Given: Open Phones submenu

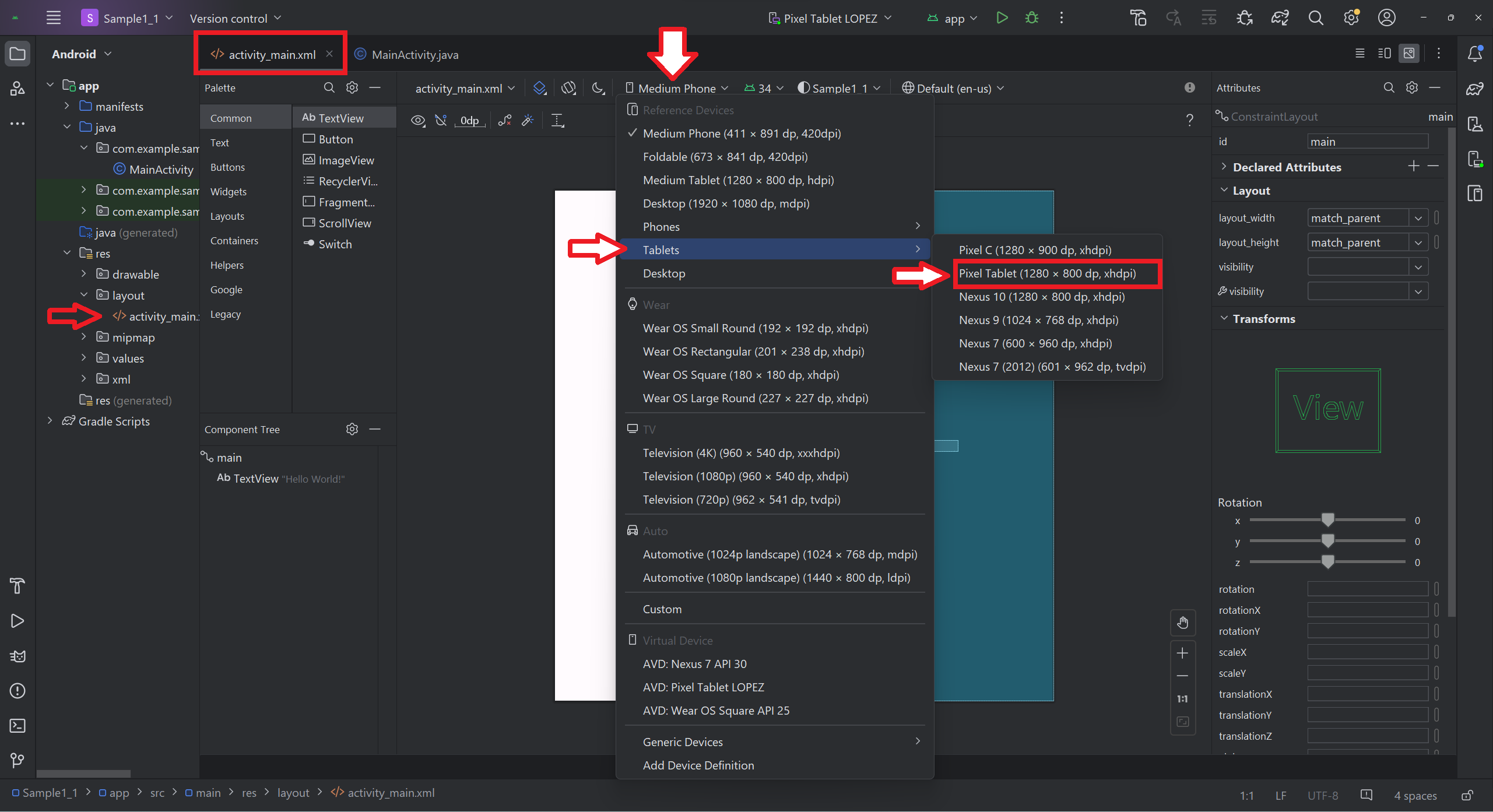Looking at the screenshot, I should [775, 227].
